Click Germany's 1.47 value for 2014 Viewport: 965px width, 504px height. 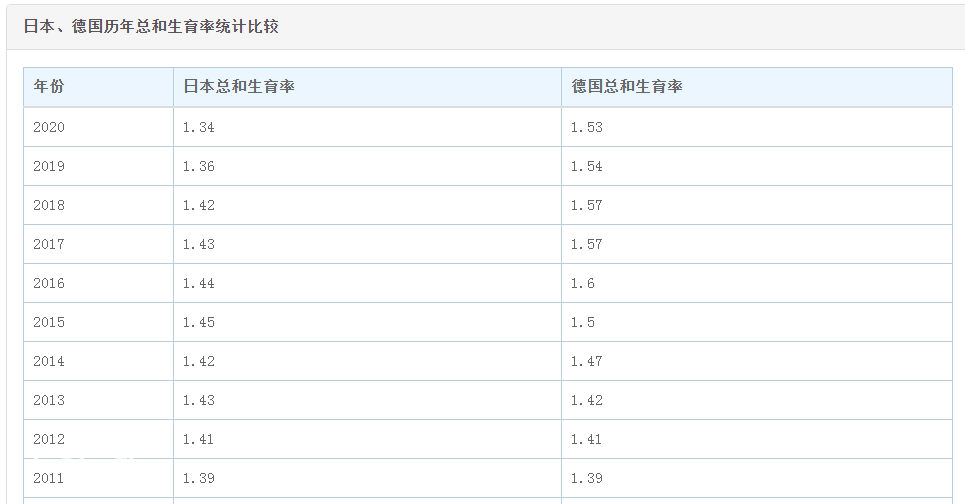click(x=587, y=361)
